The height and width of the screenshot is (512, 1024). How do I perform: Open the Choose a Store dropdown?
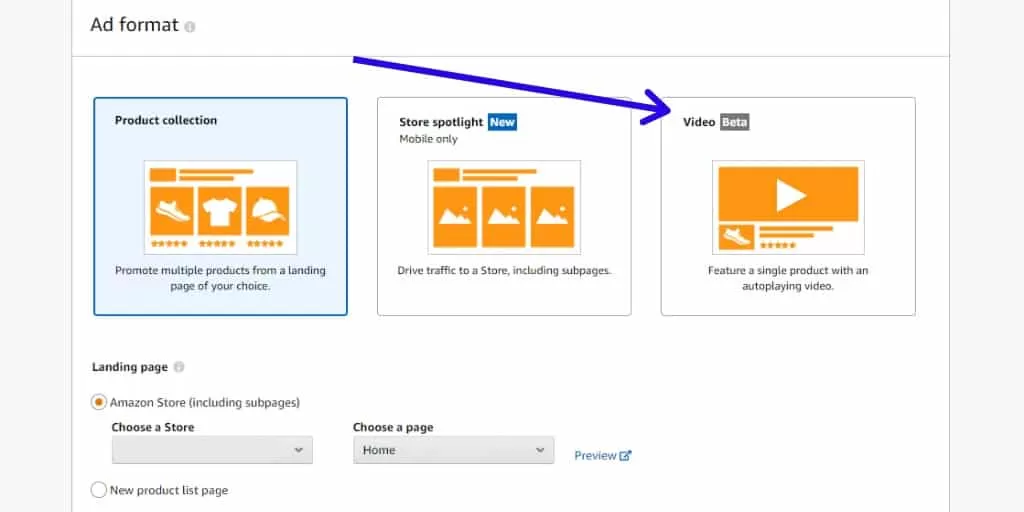(212, 450)
